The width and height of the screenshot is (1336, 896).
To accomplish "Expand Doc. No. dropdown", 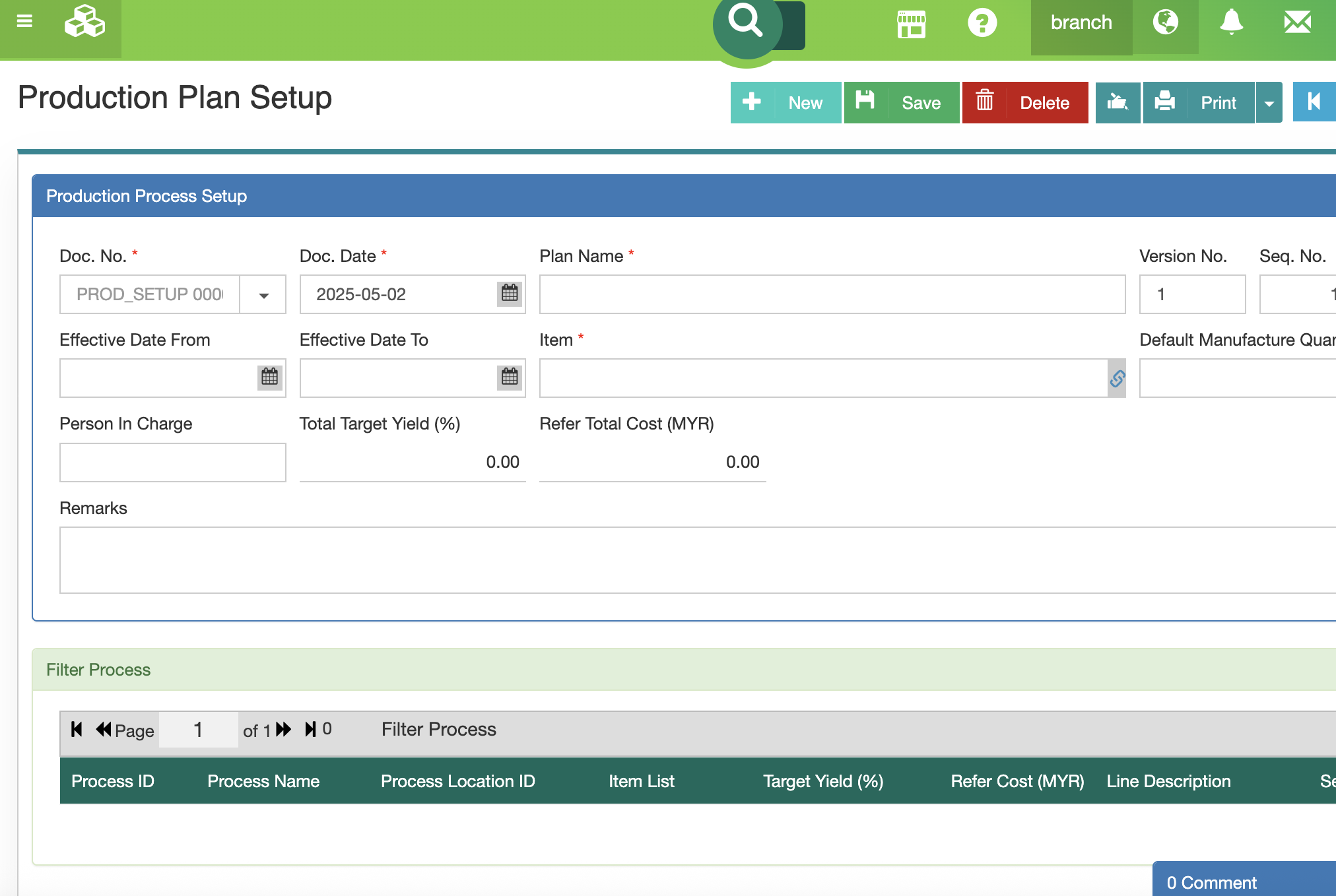I will pyautogui.click(x=263, y=294).
